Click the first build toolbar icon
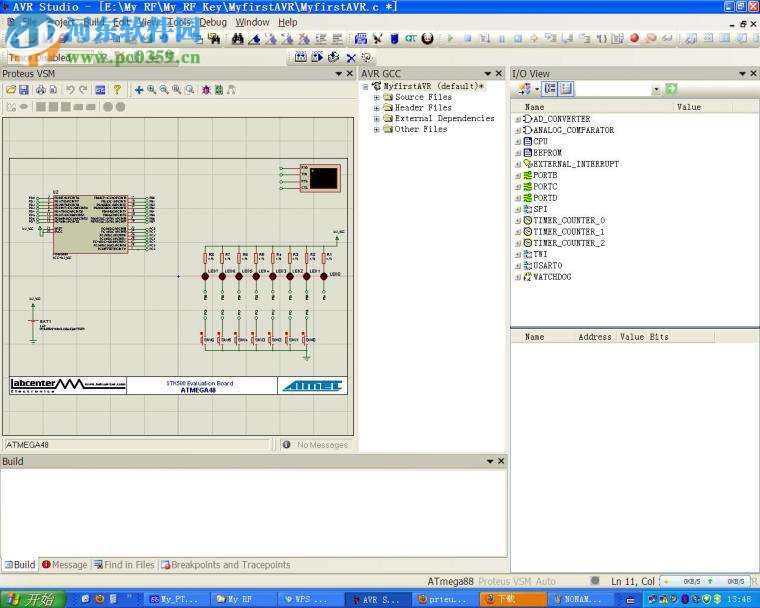 pyautogui.click(x=301, y=57)
